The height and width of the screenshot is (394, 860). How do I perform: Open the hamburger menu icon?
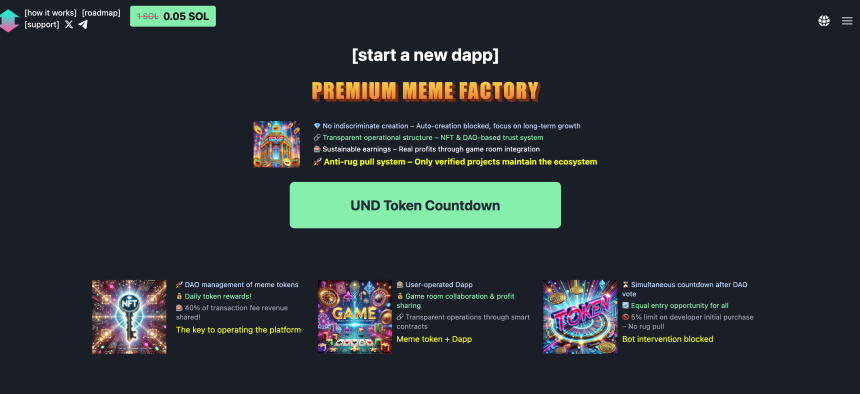tap(847, 21)
